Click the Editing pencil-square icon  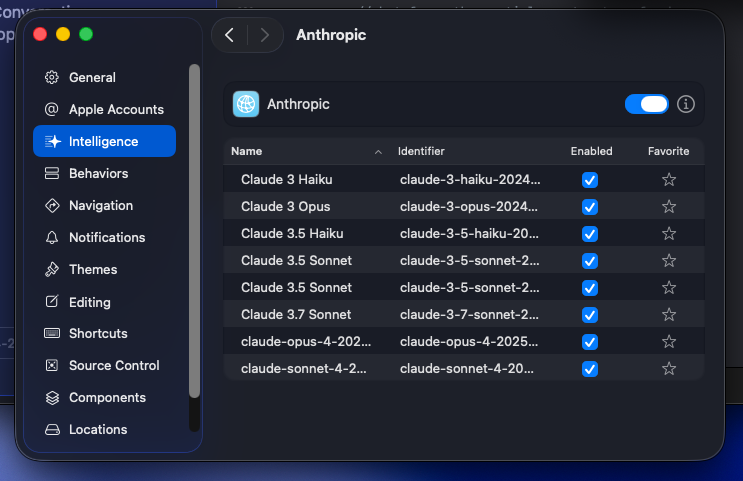(x=52, y=301)
